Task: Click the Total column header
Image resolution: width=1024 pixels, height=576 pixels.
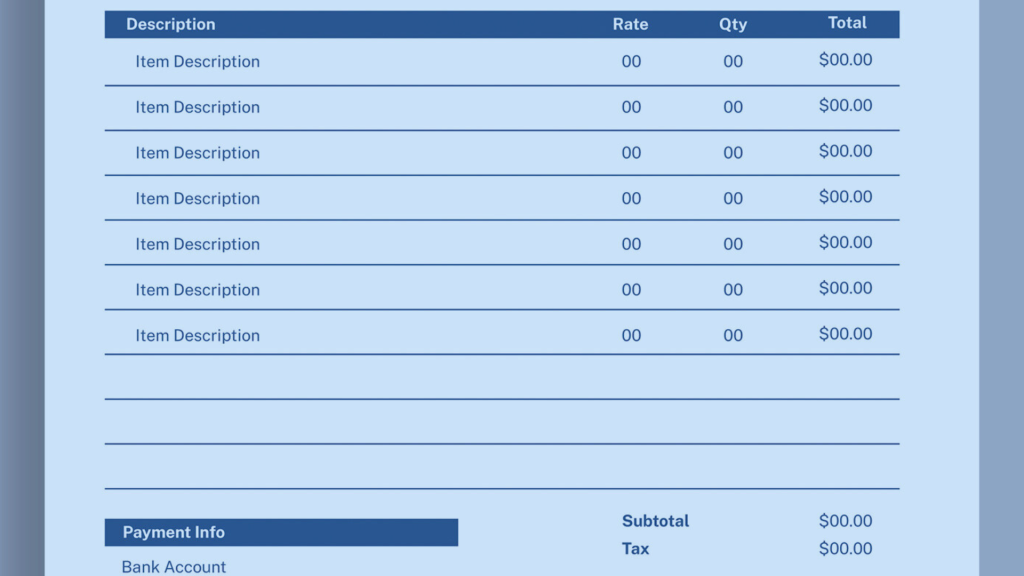Action: (x=847, y=23)
